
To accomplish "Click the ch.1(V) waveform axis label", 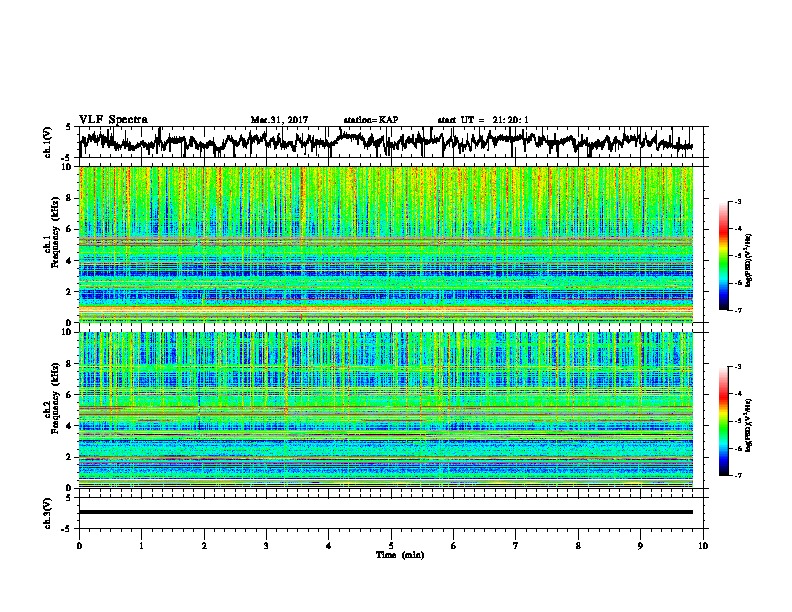I will pyautogui.click(x=47, y=142).
